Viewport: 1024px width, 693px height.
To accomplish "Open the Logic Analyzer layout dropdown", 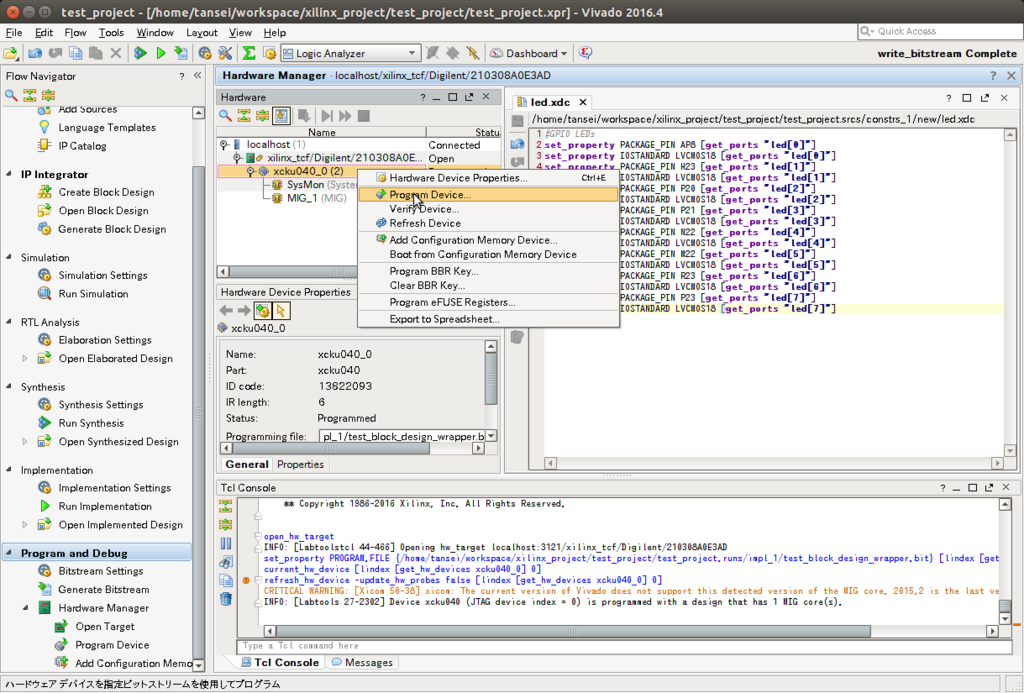I will click(x=350, y=54).
